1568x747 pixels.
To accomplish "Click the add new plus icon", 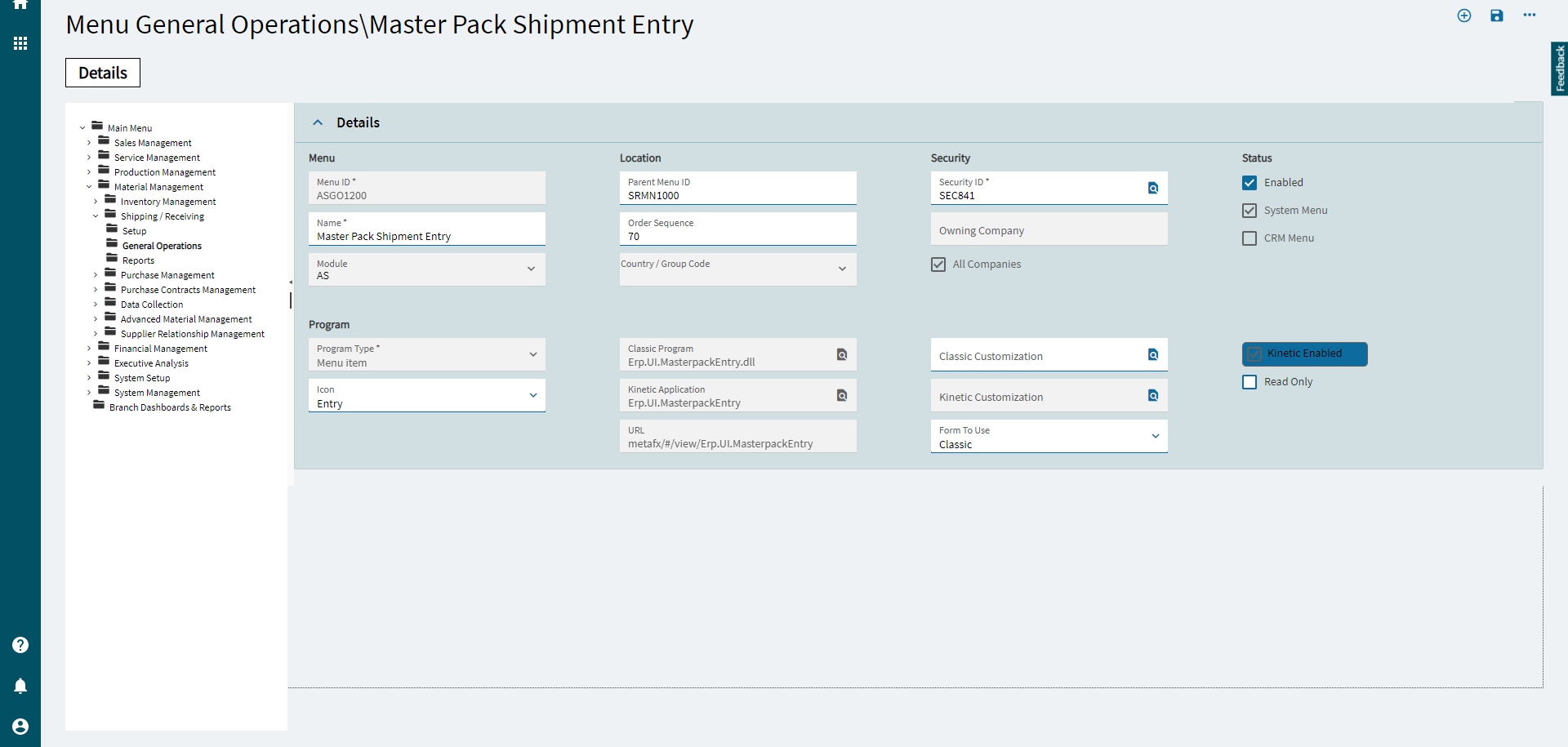I will 1464,16.
